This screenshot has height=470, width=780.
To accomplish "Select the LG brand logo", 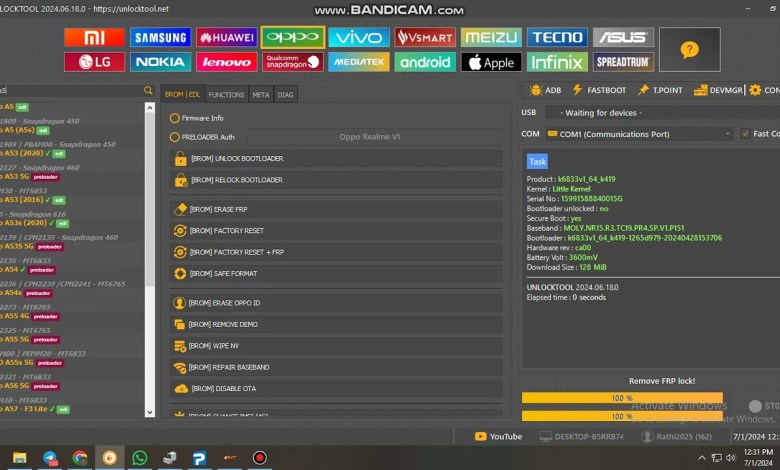I will 95,62.
